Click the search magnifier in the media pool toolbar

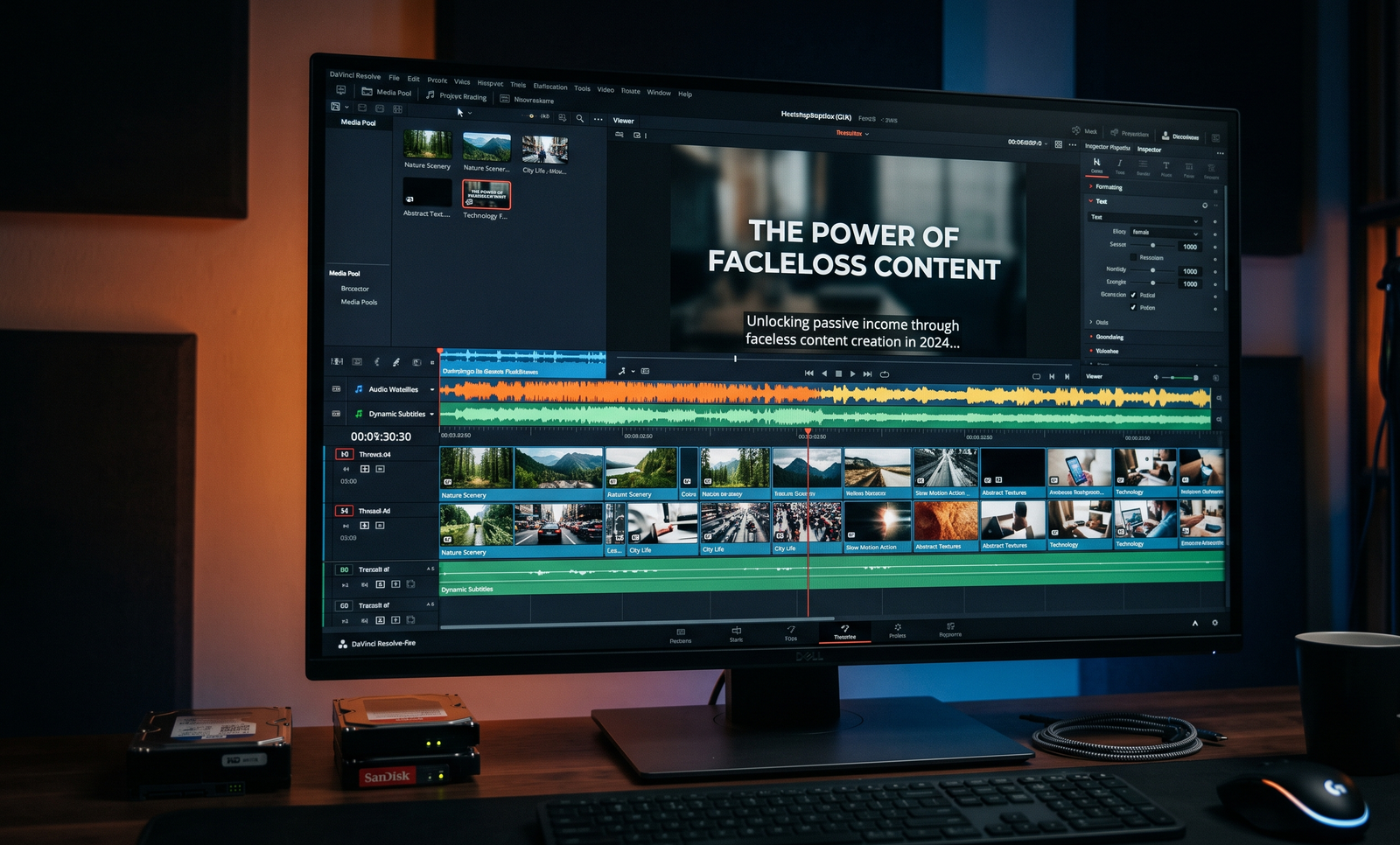(x=579, y=118)
